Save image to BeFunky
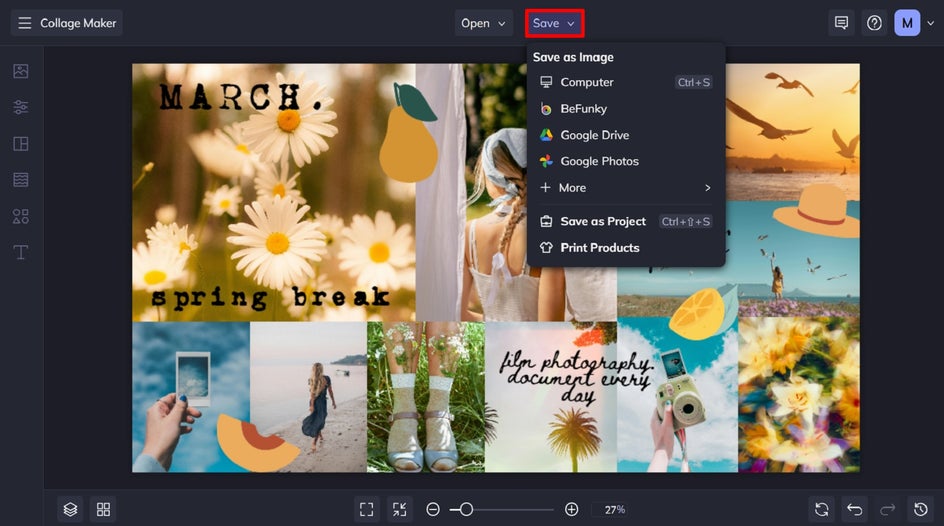944x526 pixels. click(626, 108)
